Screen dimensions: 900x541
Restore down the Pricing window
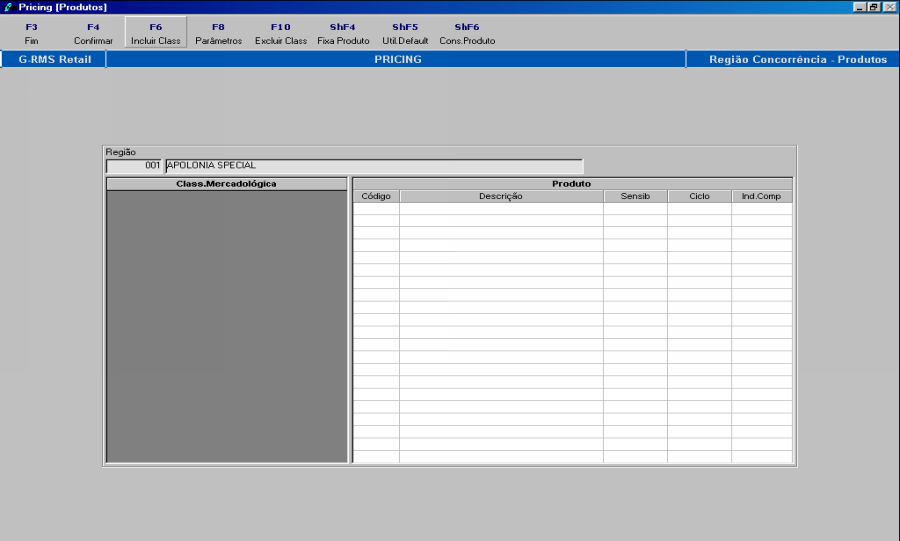pyautogui.click(x=874, y=7)
